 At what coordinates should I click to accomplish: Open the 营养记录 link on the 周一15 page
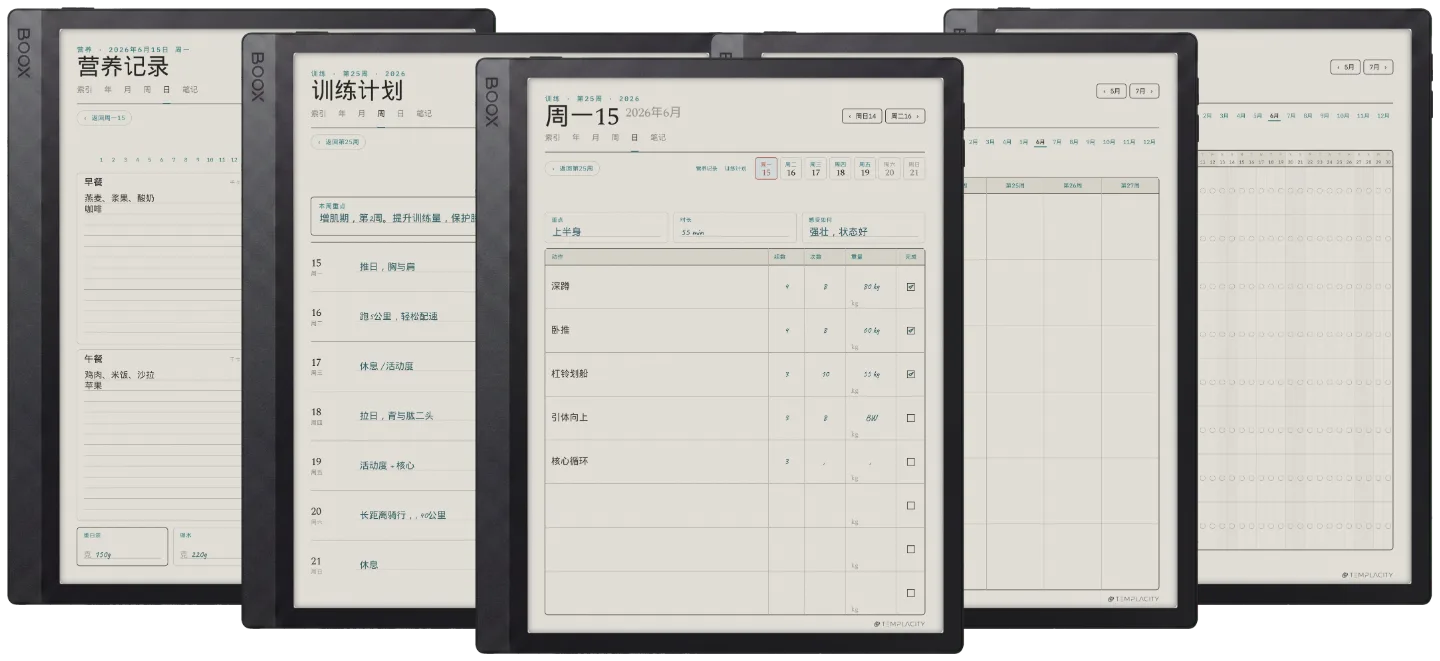tap(707, 168)
